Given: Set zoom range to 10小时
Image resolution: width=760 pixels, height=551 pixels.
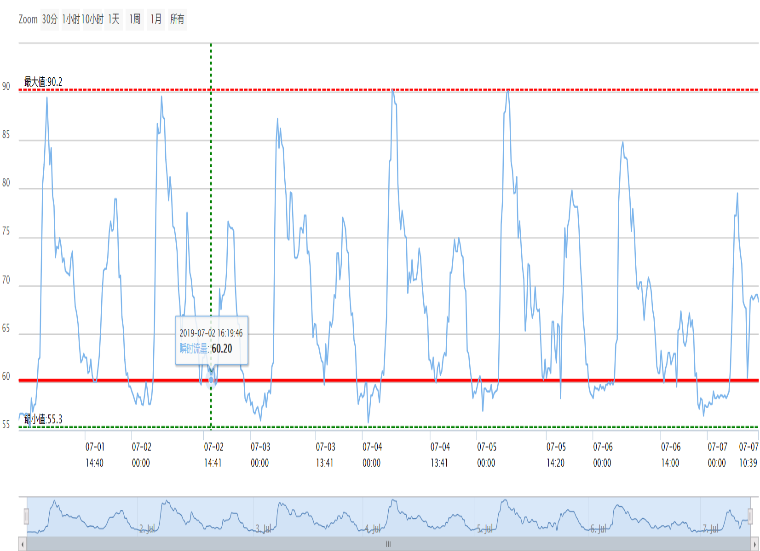Looking at the screenshot, I should tap(93, 19).
